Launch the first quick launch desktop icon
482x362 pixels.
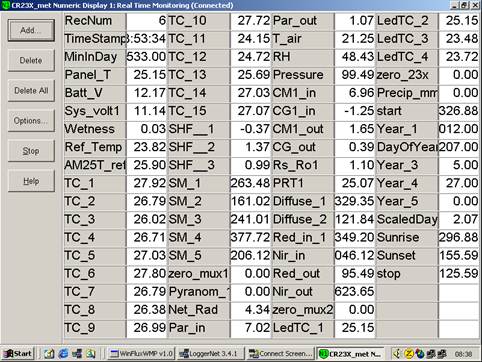(49, 354)
